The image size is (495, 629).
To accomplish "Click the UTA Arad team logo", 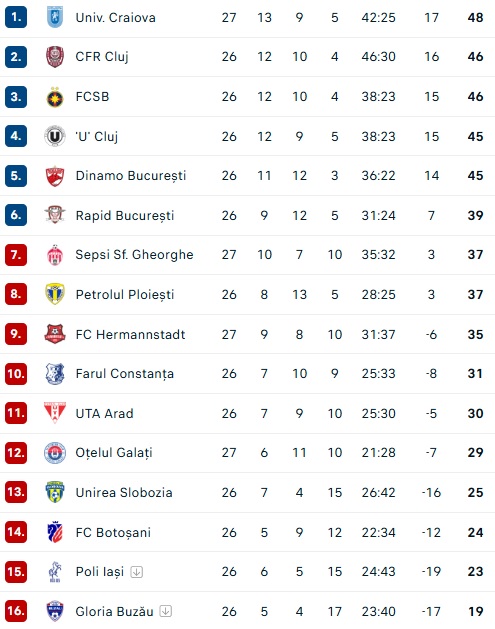I will 55,413.
